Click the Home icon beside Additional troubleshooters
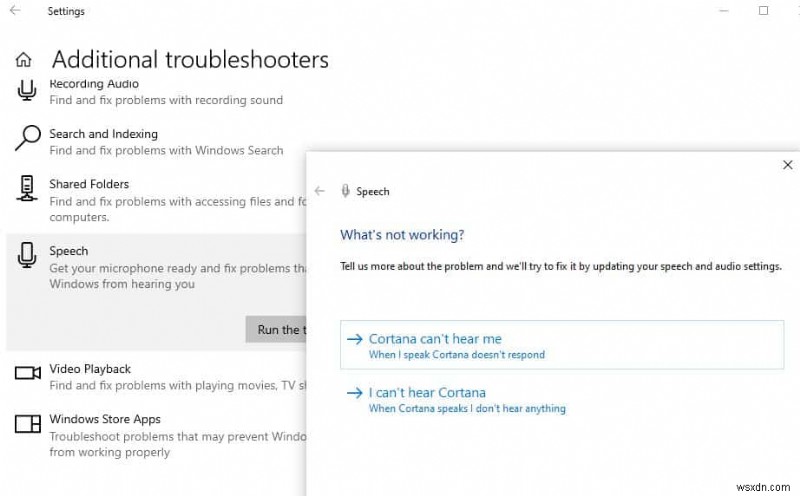 pyautogui.click(x=24, y=60)
